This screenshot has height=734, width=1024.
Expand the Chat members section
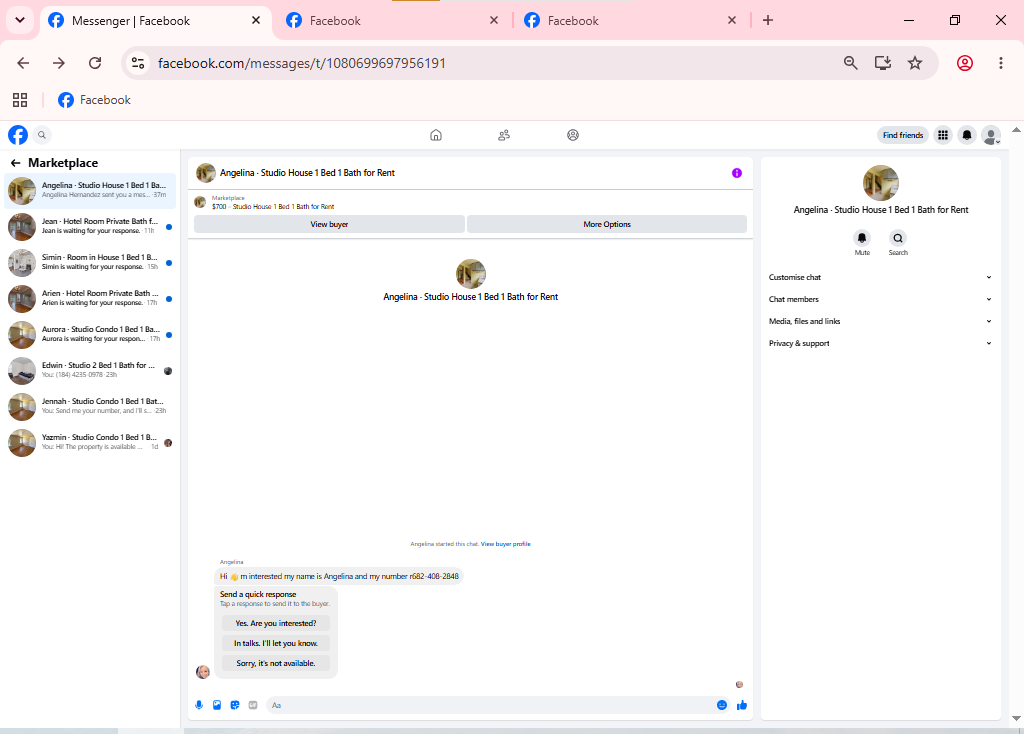[880, 299]
